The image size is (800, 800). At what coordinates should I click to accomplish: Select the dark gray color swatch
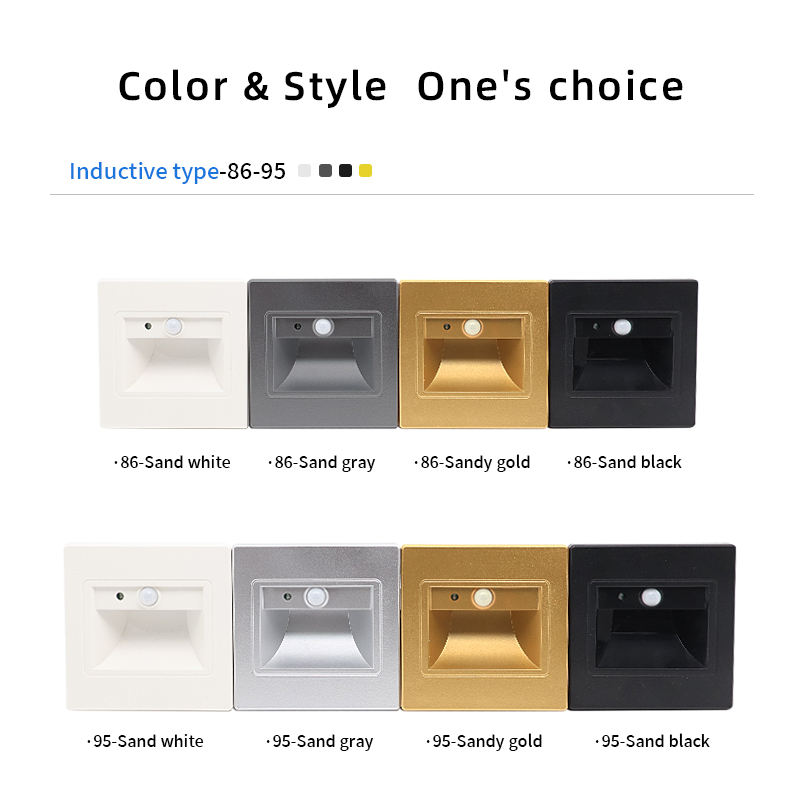tap(325, 171)
